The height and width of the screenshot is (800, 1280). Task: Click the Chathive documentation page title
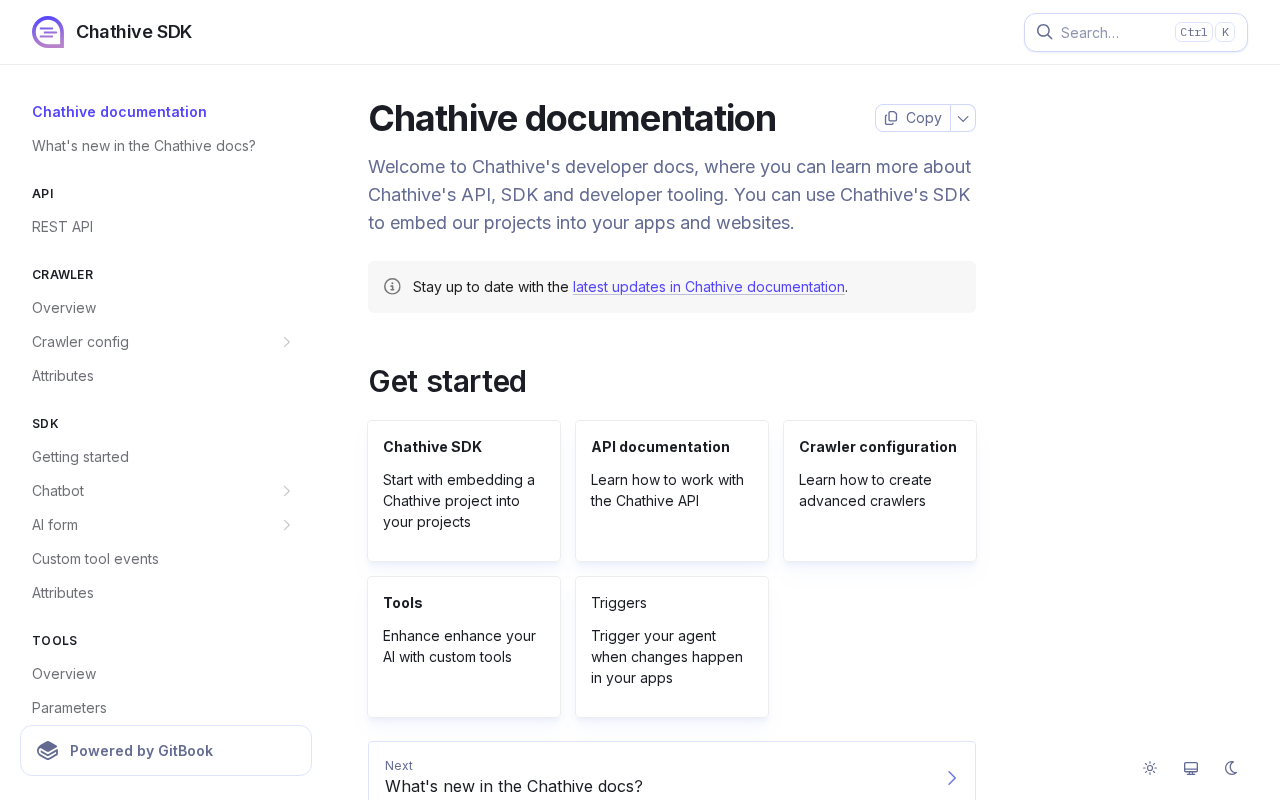point(572,118)
